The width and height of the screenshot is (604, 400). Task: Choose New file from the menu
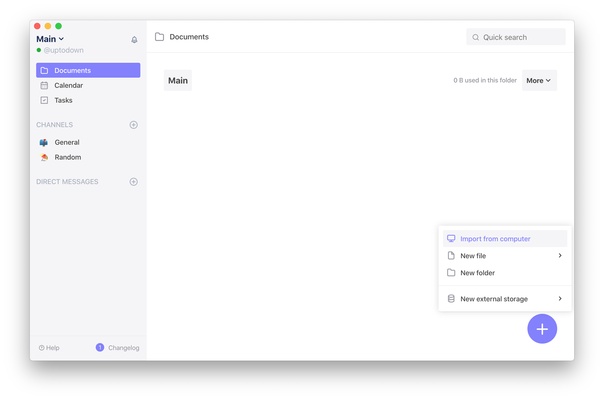tap(505, 256)
